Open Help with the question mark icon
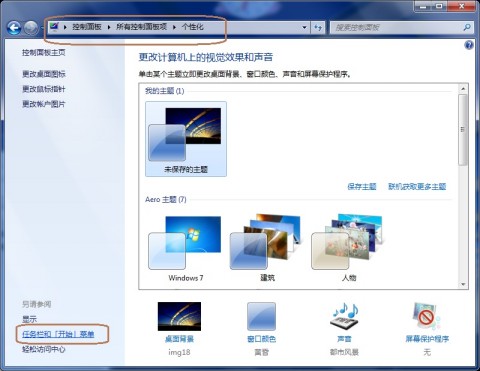 point(469,45)
